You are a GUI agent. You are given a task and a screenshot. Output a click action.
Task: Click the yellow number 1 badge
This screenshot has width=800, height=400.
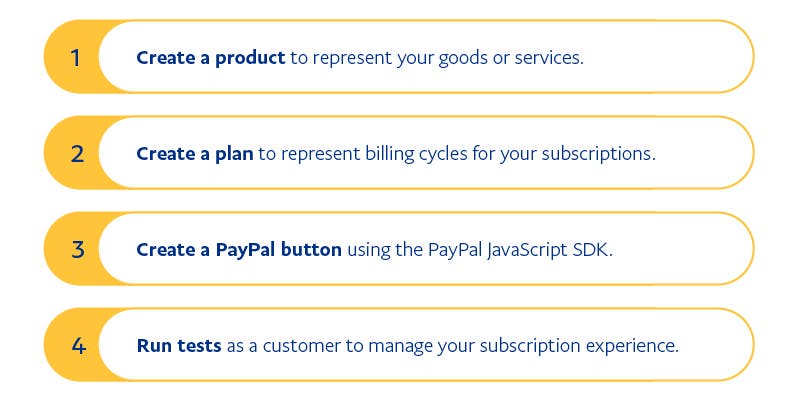pos(76,57)
